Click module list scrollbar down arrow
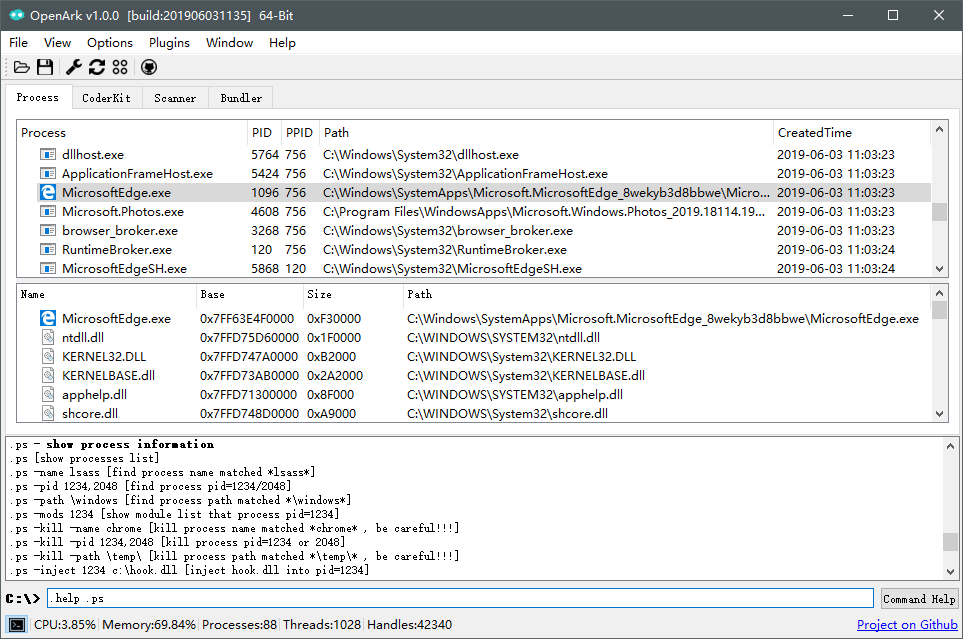Screen dimensions: 963x639 point(939,414)
